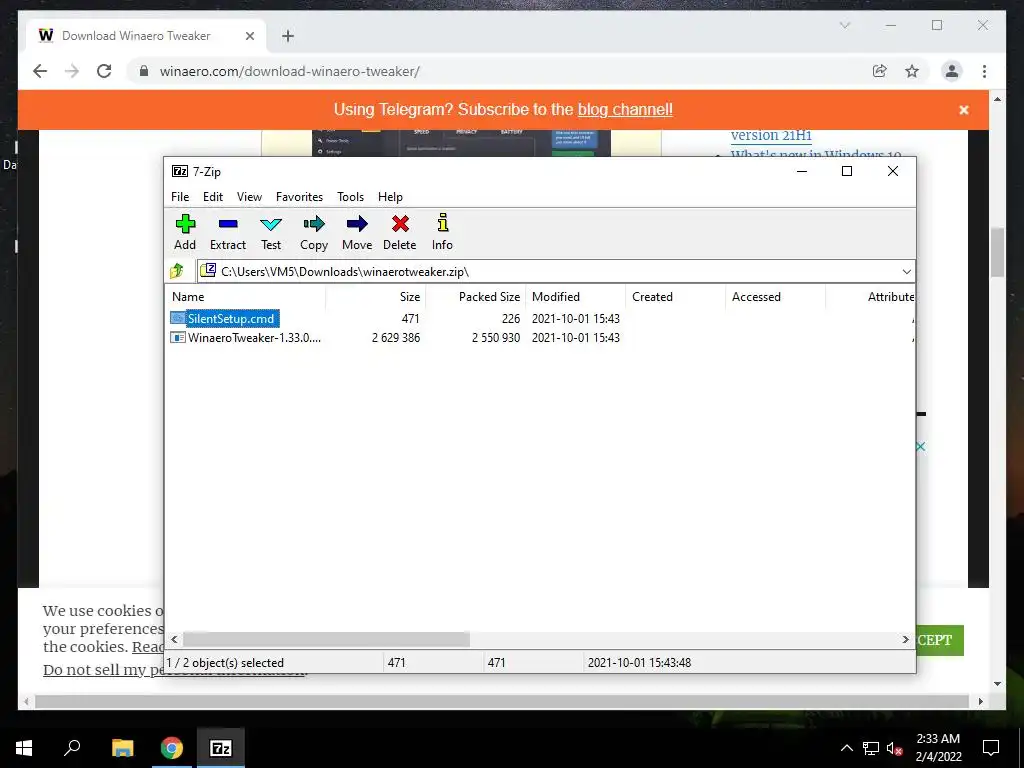Viewport: 1024px width, 768px height.
Task: Sort by Packed Size column
Action: tap(476, 296)
